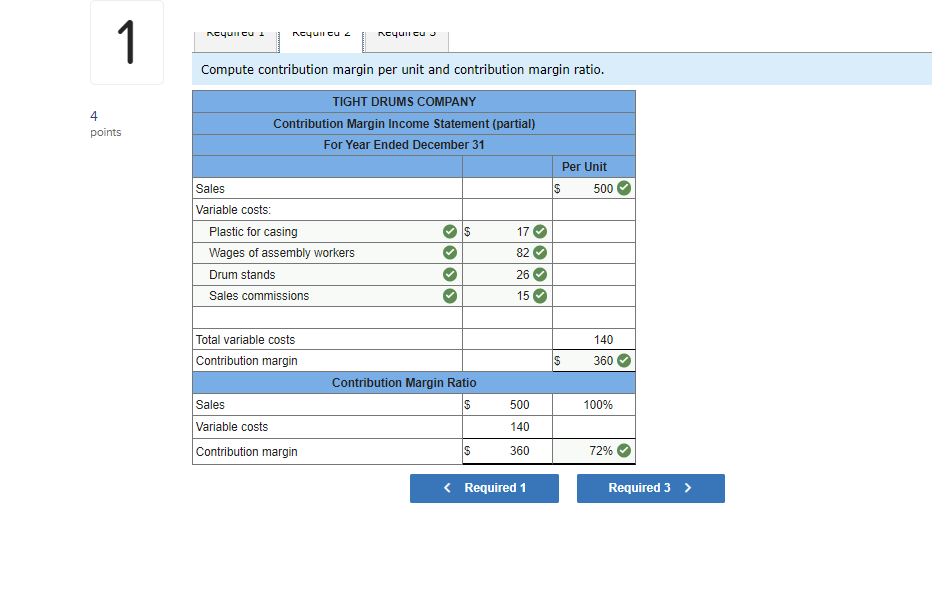The width and height of the screenshot is (932, 592).
Task: Click green check next to amount 82
Action: click(x=540, y=253)
